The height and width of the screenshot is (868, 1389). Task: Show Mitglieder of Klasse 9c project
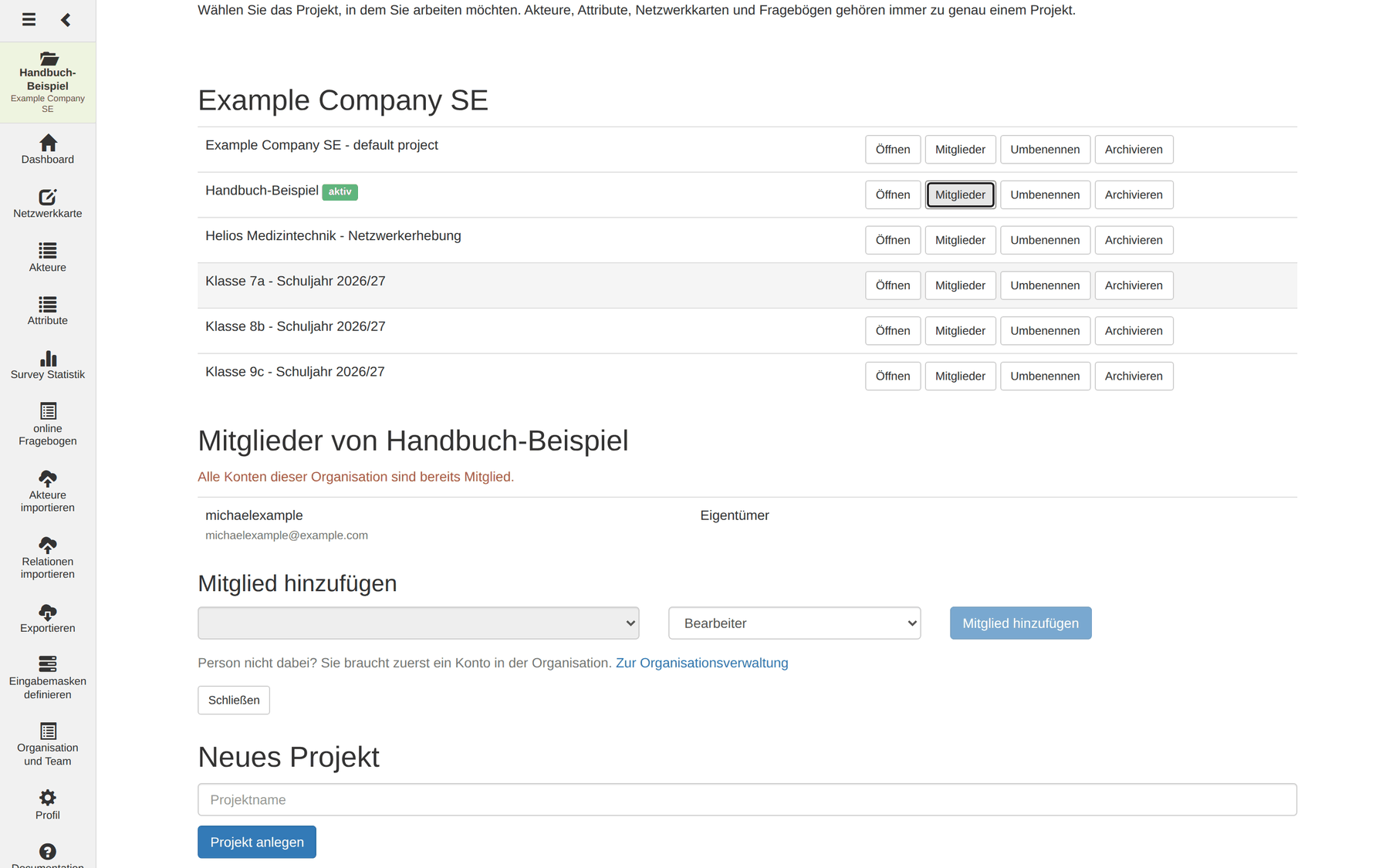point(960,377)
